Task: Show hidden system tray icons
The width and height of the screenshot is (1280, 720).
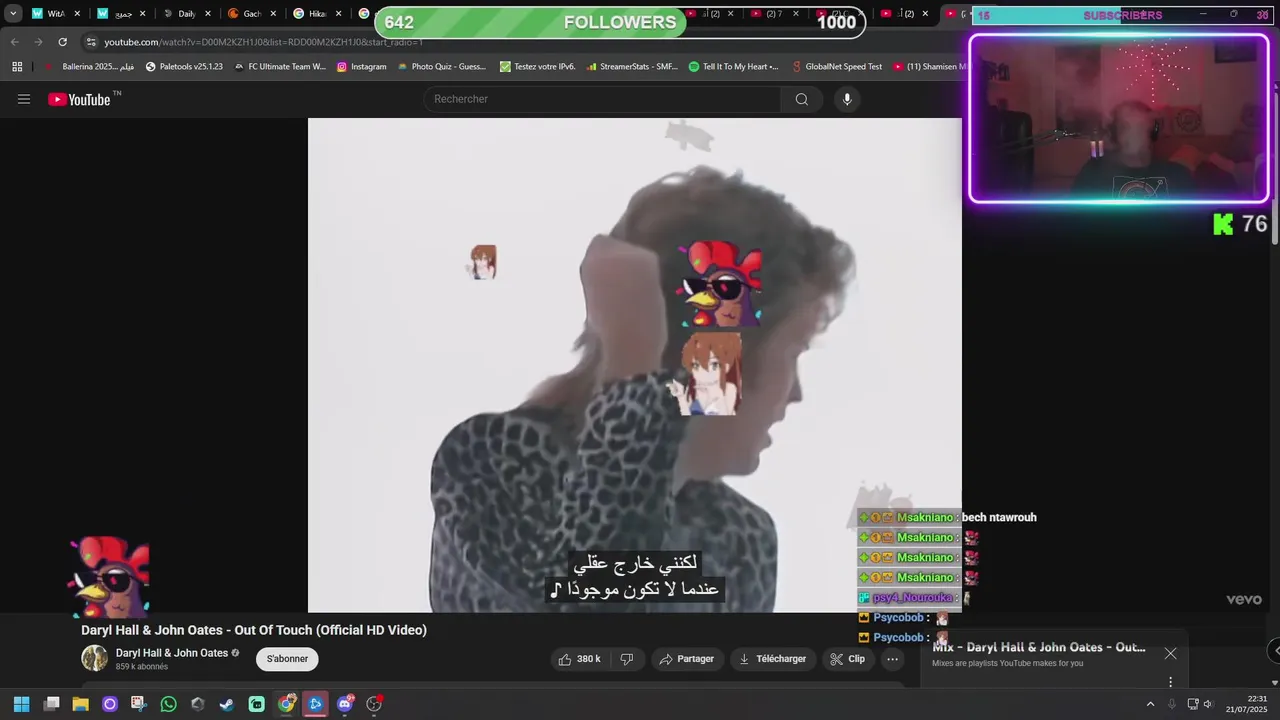Action: [1150, 704]
